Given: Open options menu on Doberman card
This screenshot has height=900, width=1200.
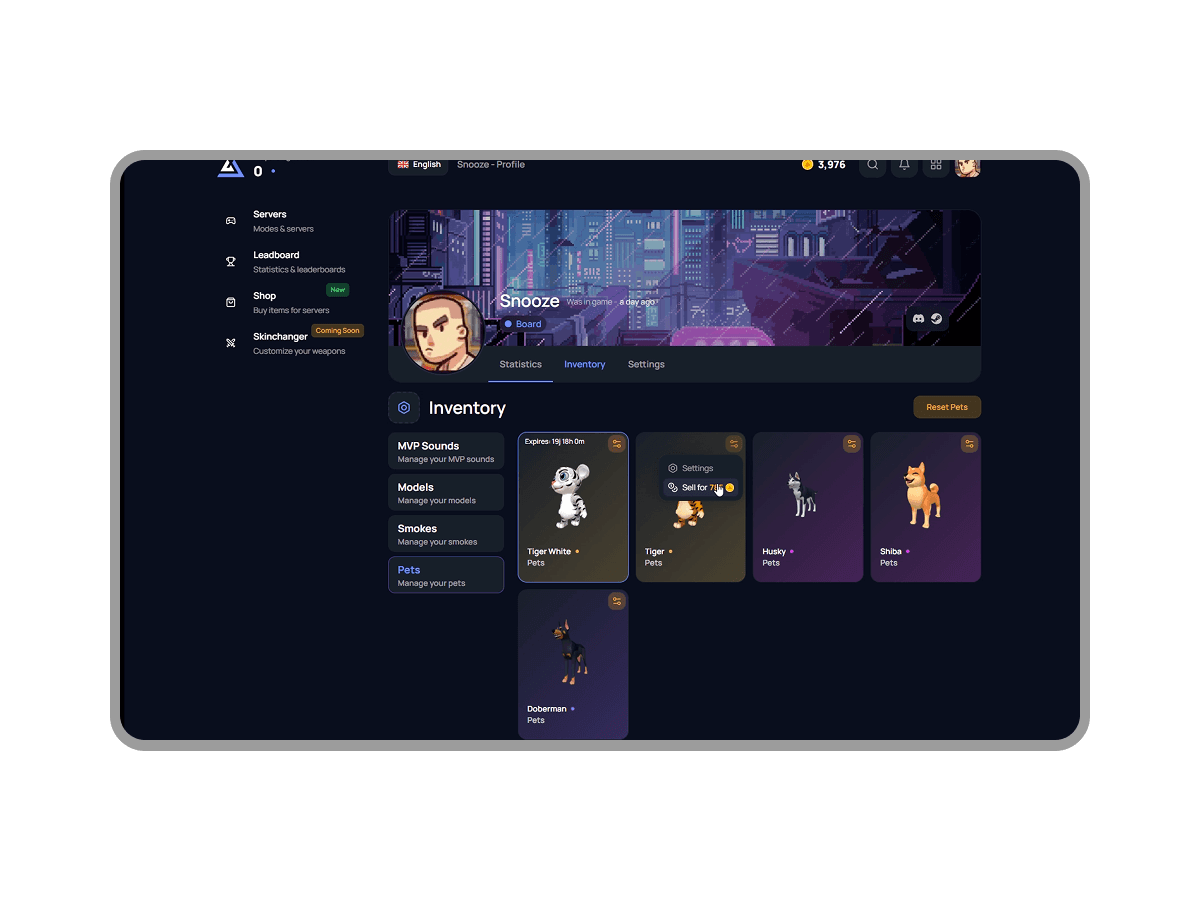Looking at the screenshot, I should (616, 601).
